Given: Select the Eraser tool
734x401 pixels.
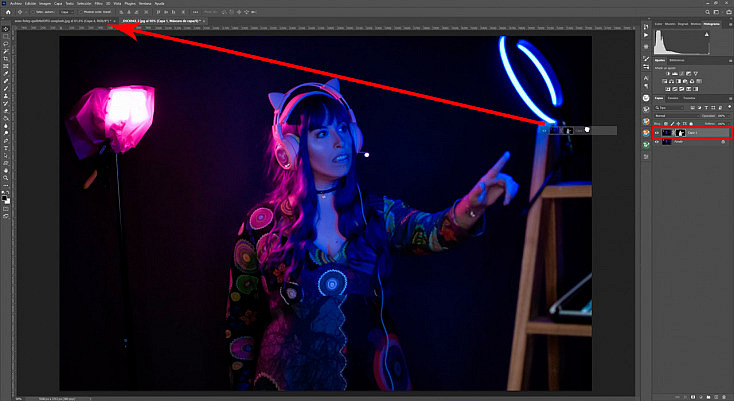Looking at the screenshot, I should coord(6,111).
